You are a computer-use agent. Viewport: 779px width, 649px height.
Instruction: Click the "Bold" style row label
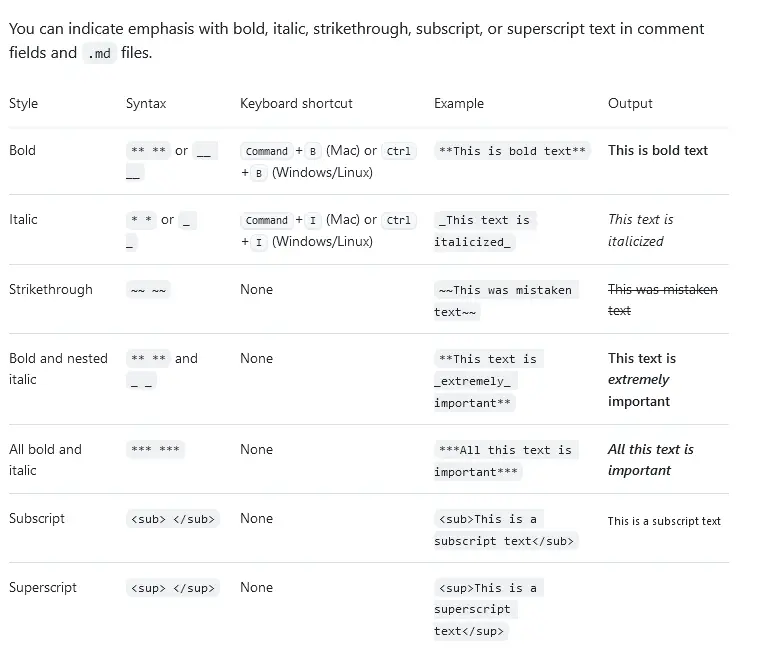coord(22,150)
